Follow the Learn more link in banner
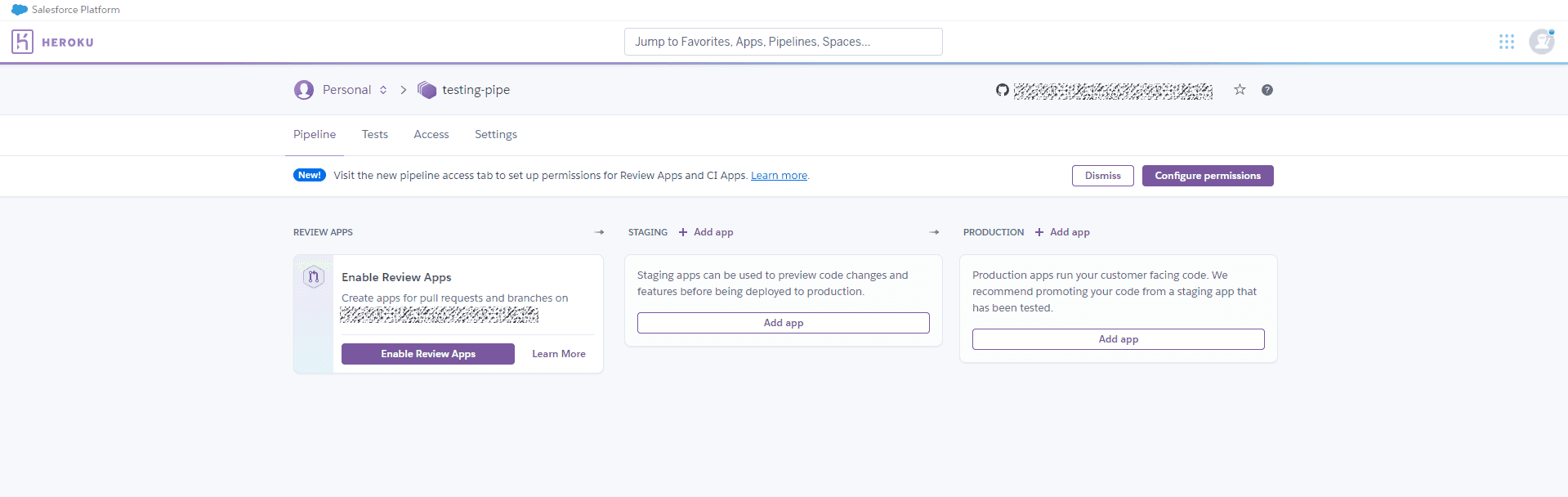The image size is (1568, 497). tap(779, 176)
